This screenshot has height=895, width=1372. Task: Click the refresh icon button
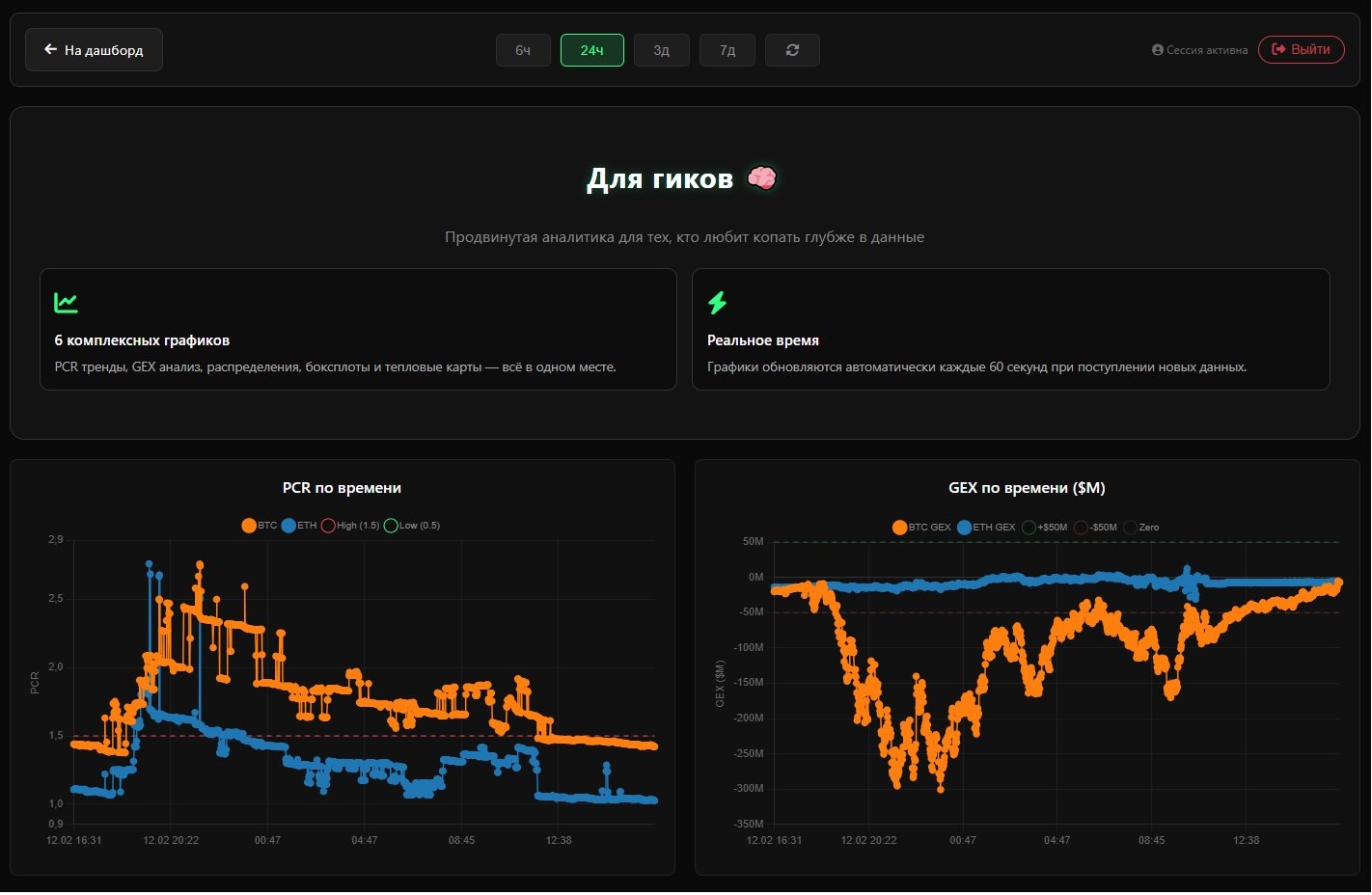792,50
